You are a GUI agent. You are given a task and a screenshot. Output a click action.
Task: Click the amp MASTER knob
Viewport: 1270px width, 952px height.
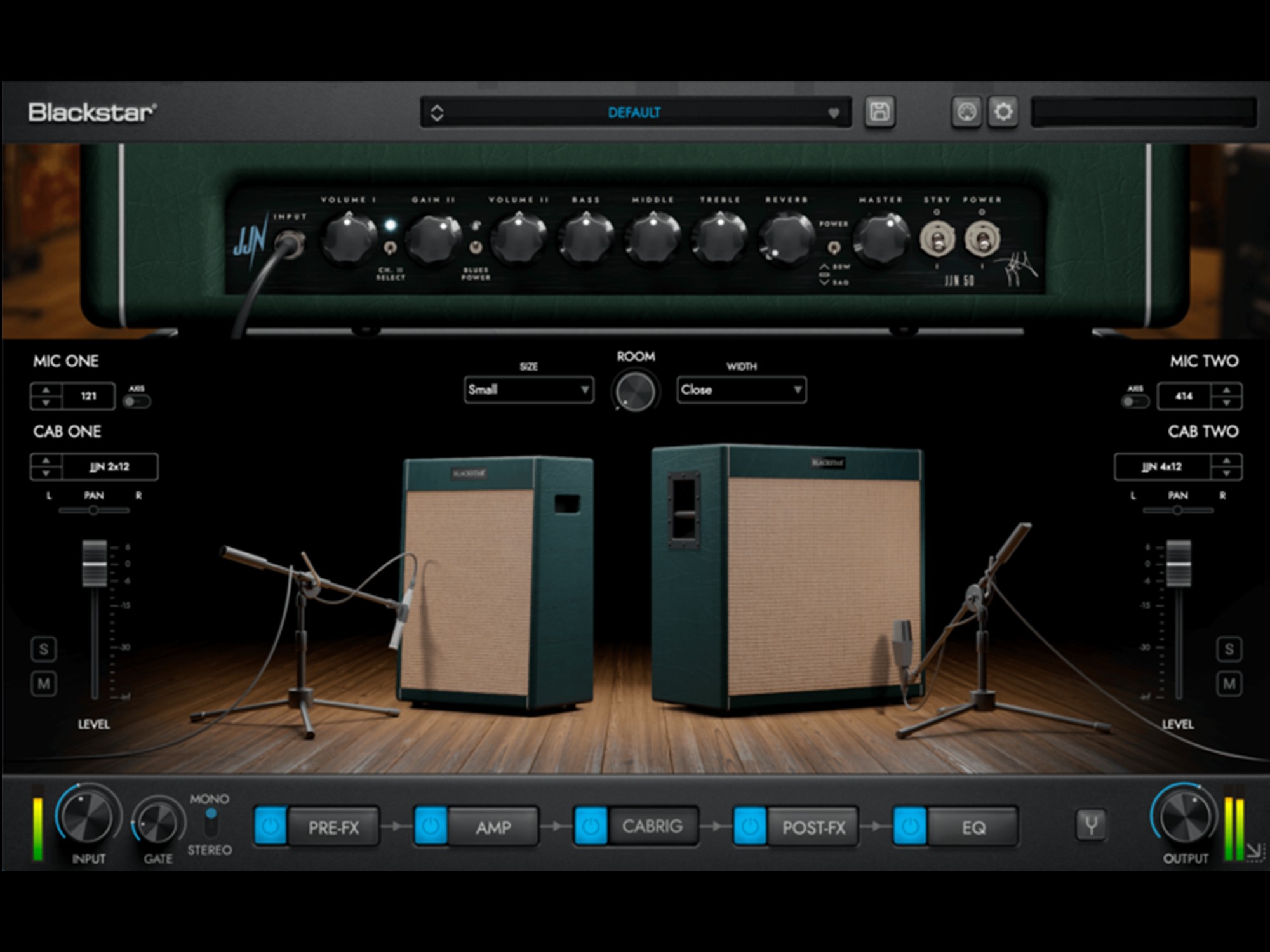[x=881, y=238]
